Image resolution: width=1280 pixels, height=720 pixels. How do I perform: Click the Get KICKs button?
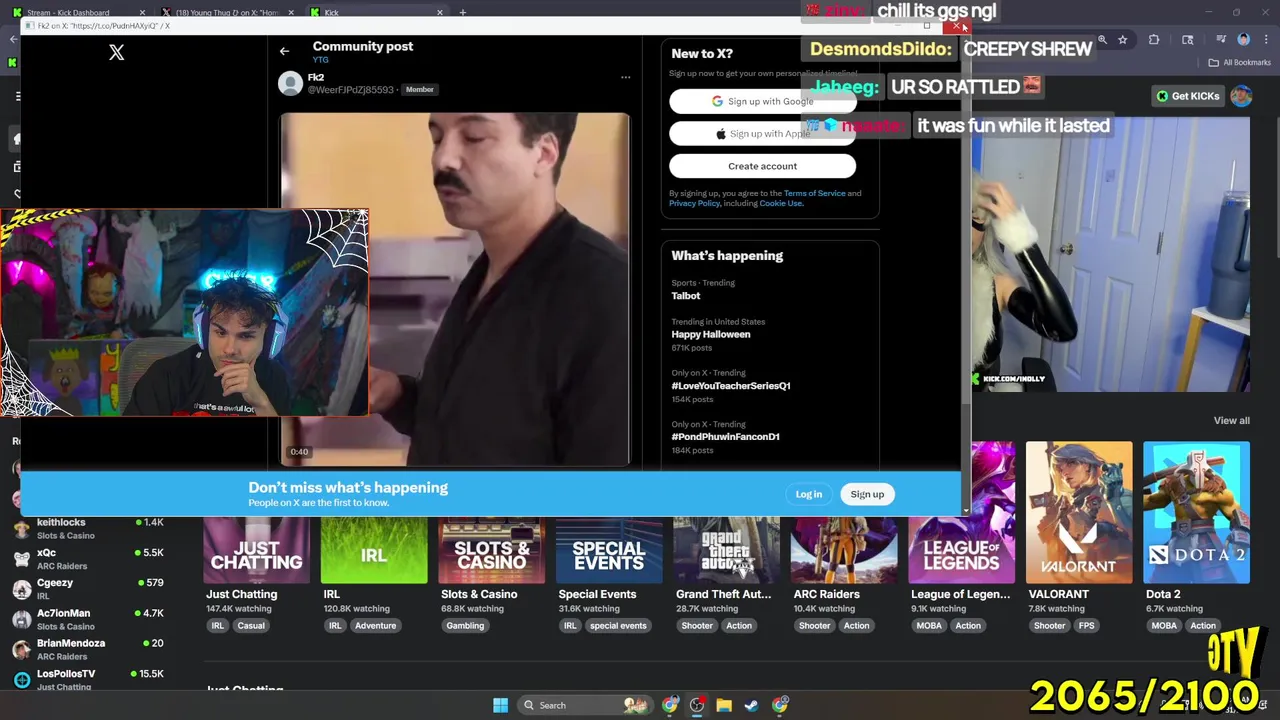[1188, 96]
